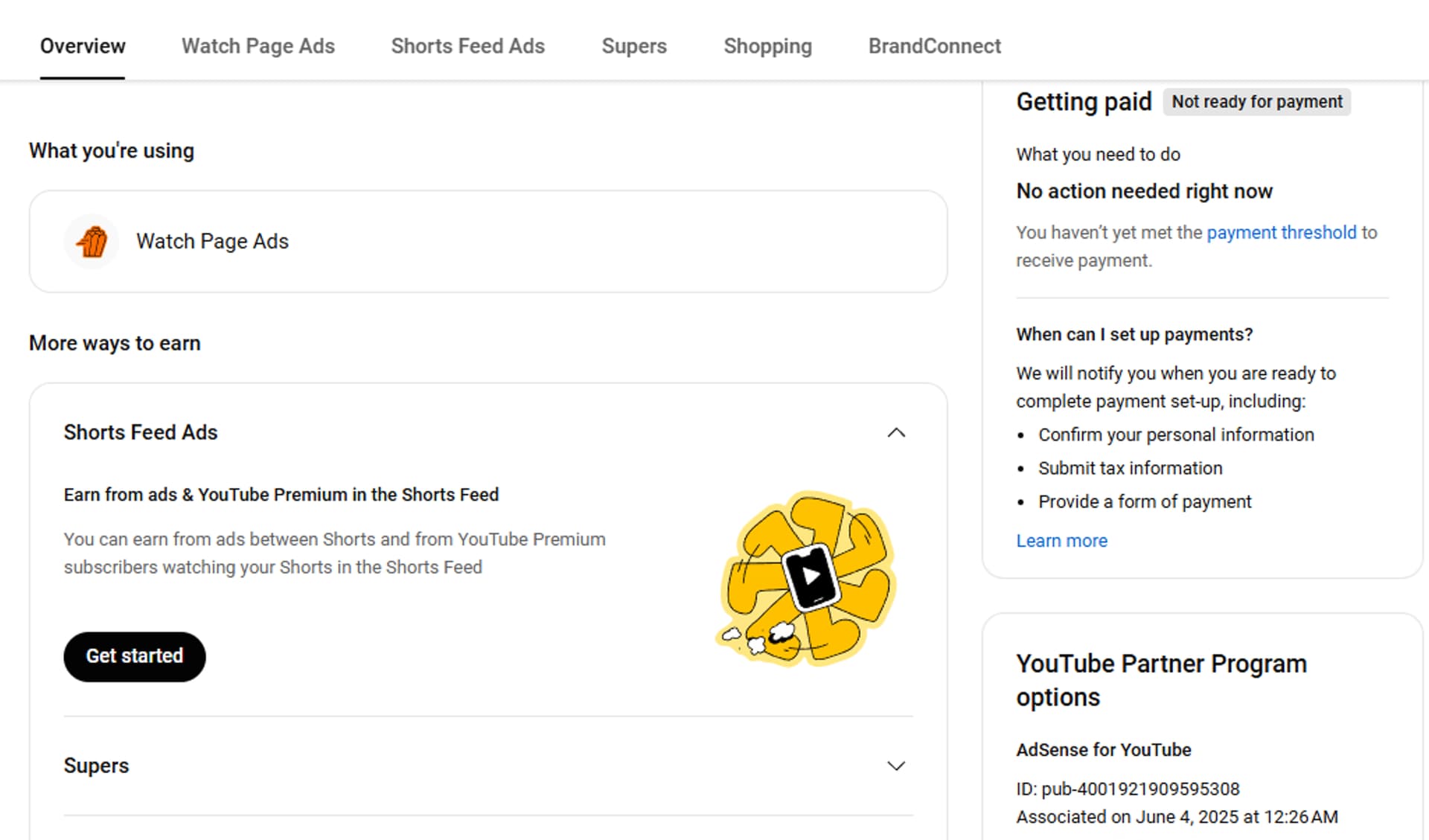
Task: Click the Supers row label
Action: coord(96,766)
